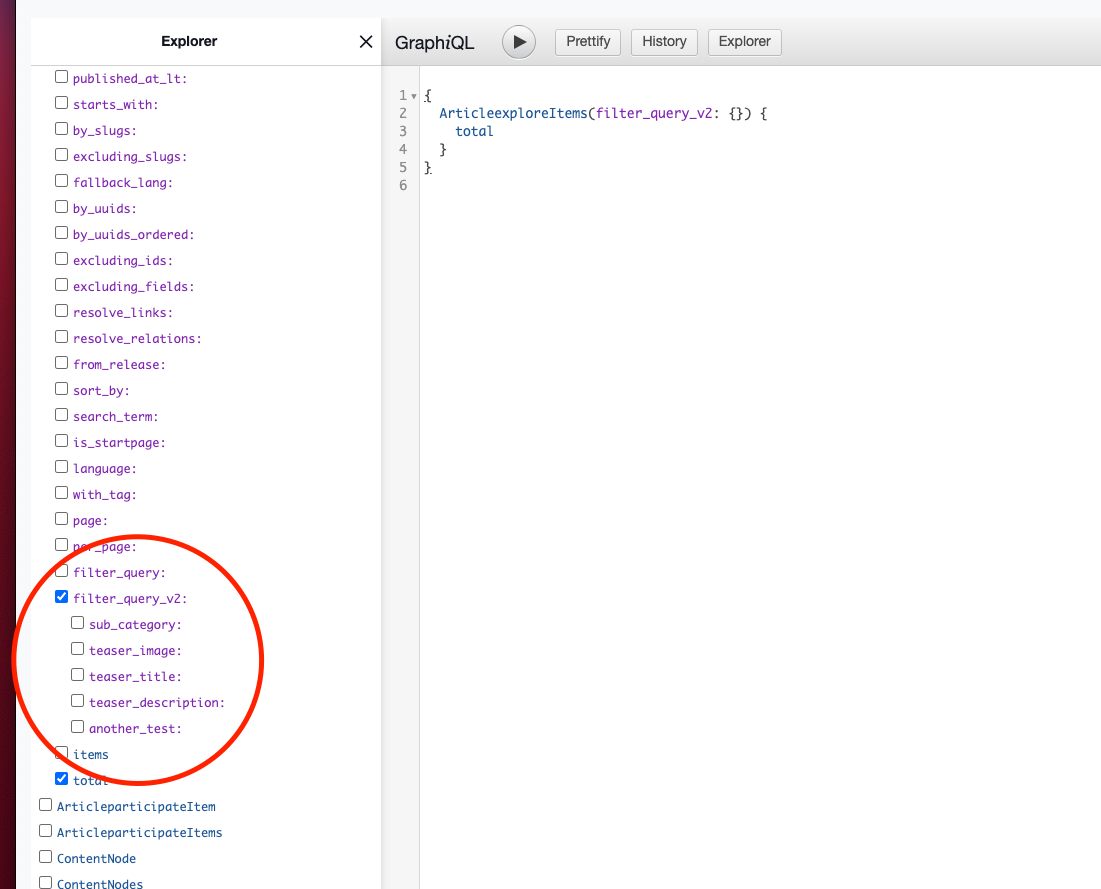Screen dimensions: 1101x889
Task: Uncheck the filter_query_v2 argument
Action: point(61,596)
